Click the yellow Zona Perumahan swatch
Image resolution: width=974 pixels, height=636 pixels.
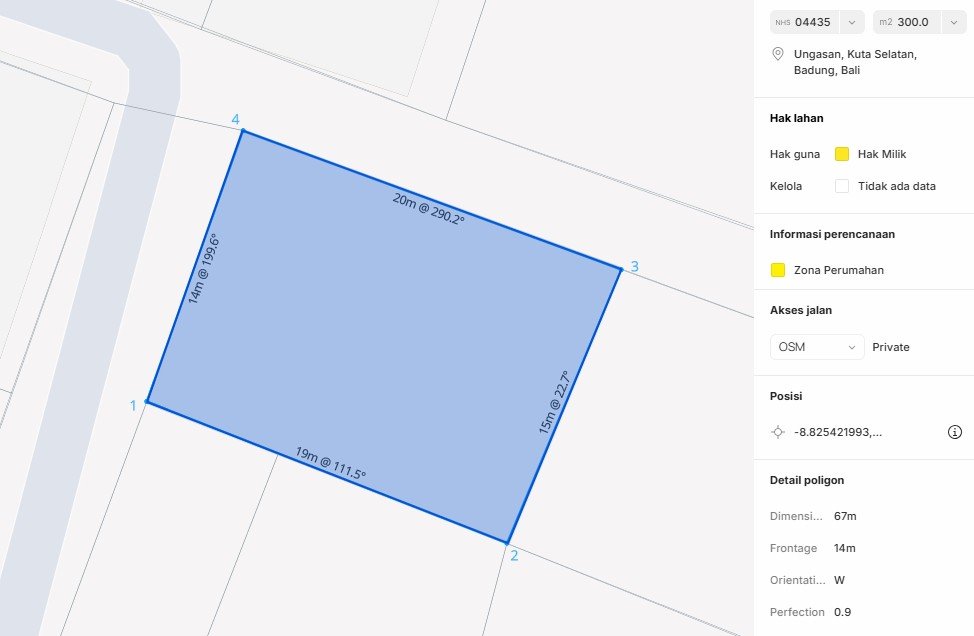coord(778,270)
